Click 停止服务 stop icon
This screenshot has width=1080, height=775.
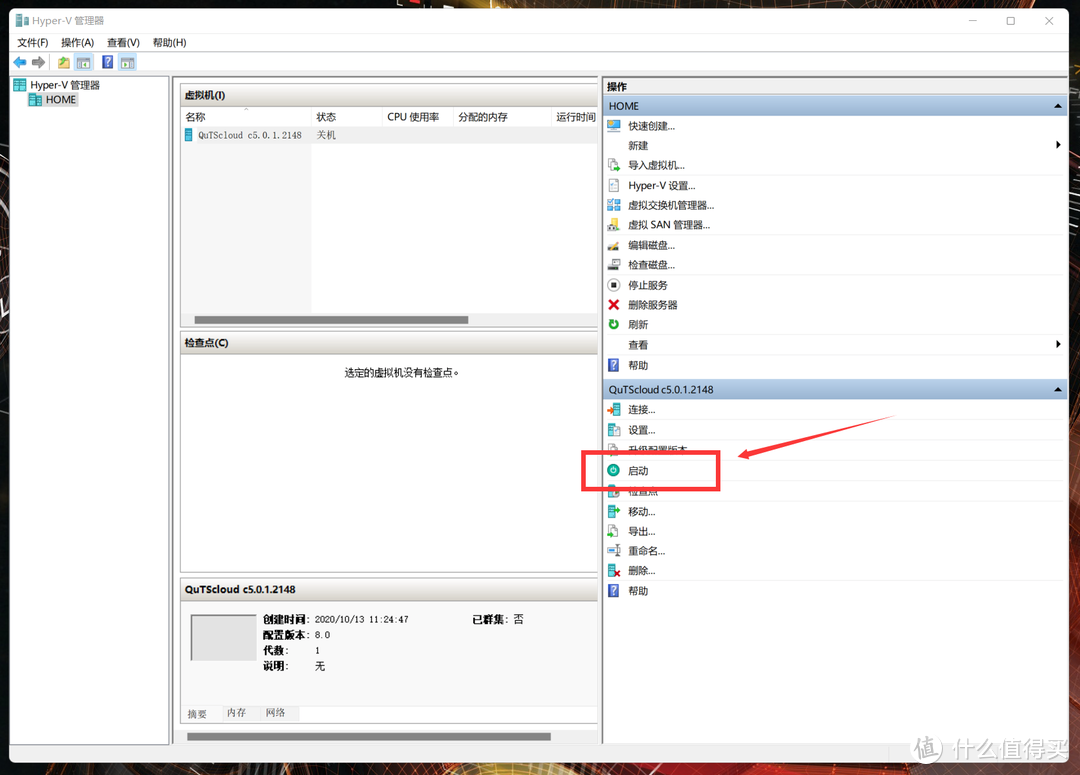pos(614,285)
